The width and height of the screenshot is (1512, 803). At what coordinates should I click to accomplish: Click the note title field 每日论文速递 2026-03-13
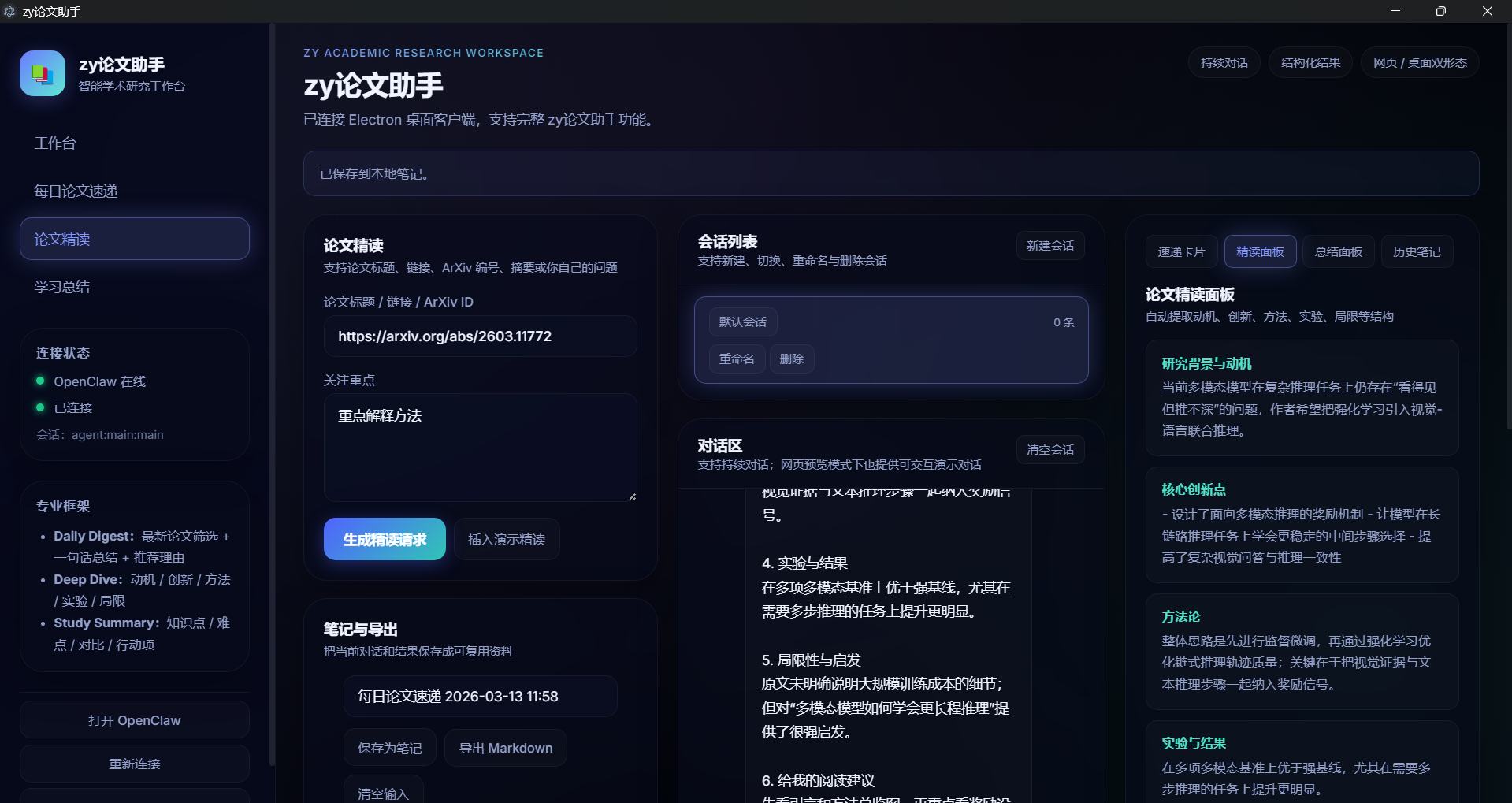pos(481,697)
